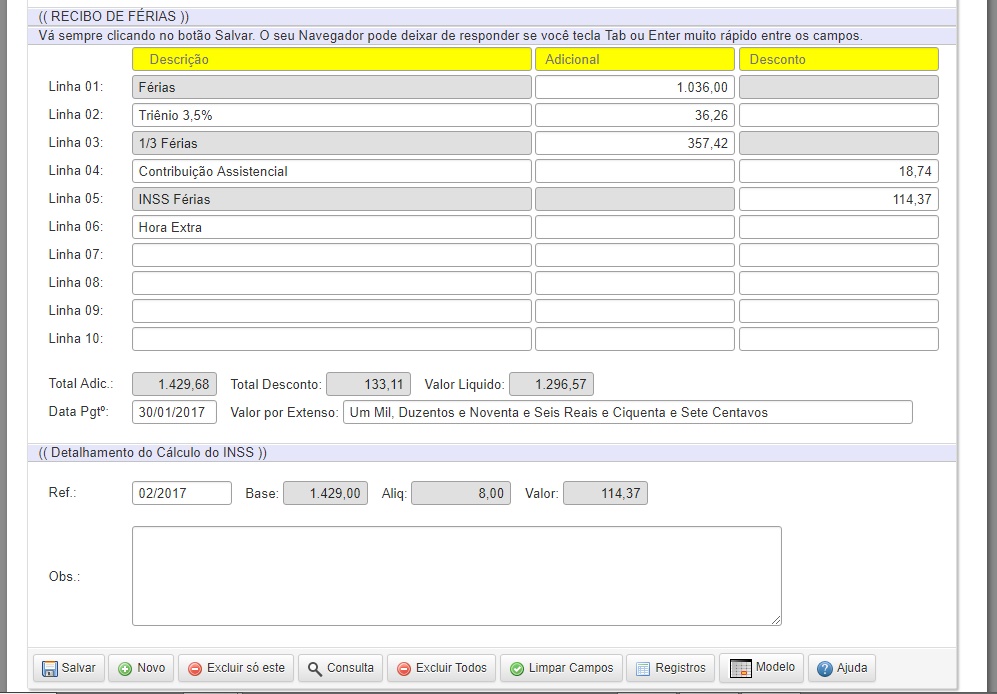Click the Ref. field showing 02/2017
This screenshot has width=997, height=694.
(x=181, y=493)
